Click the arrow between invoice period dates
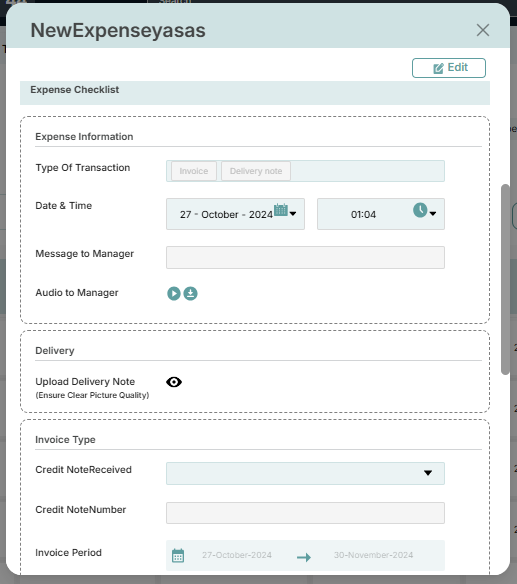Viewport: 517px width, 584px height. (304, 558)
